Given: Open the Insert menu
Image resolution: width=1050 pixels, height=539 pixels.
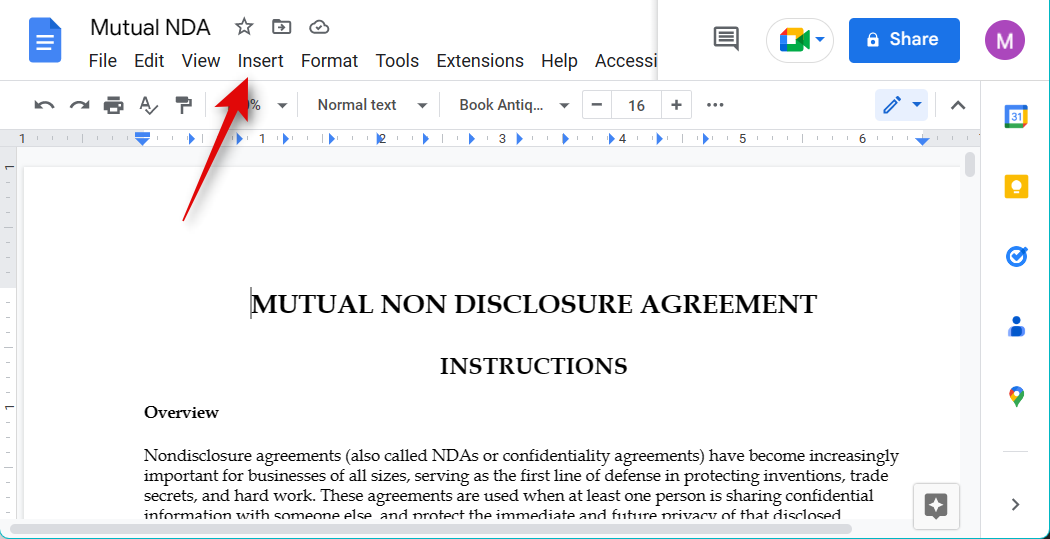Looking at the screenshot, I should click(x=260, y=61).
